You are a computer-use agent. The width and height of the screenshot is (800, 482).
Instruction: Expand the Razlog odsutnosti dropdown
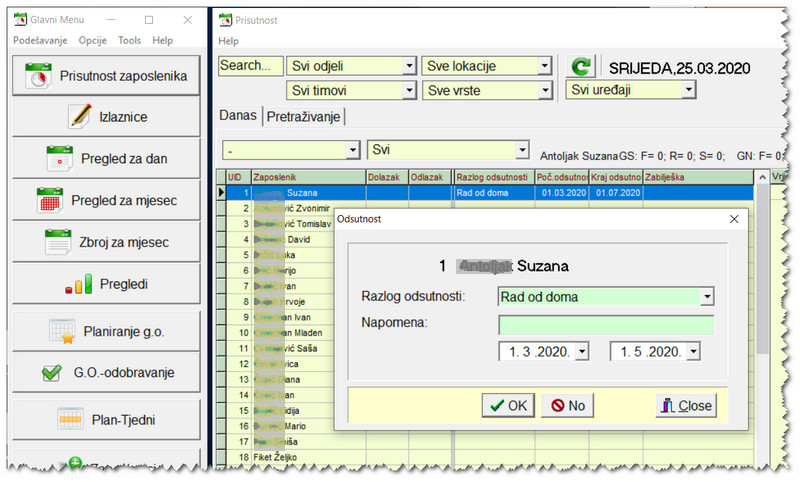coord(707,297)
